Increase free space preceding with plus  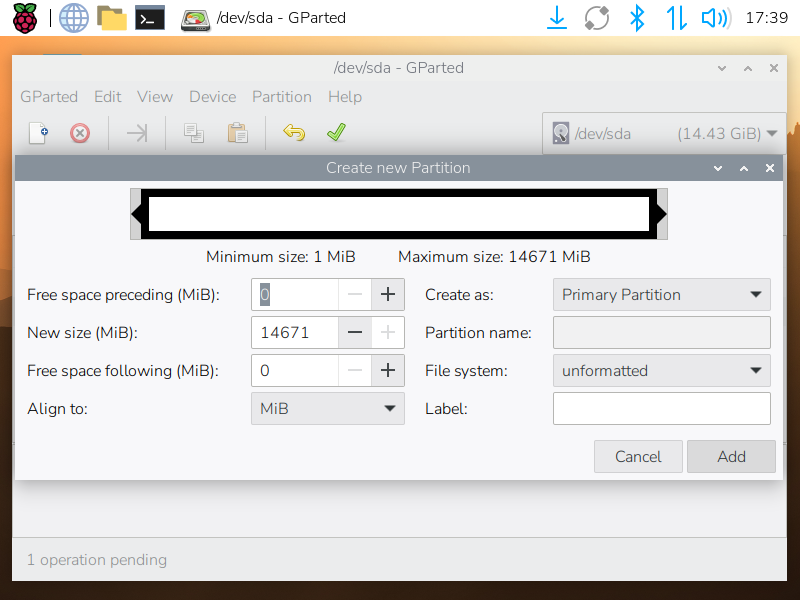(x=388, y=295)
